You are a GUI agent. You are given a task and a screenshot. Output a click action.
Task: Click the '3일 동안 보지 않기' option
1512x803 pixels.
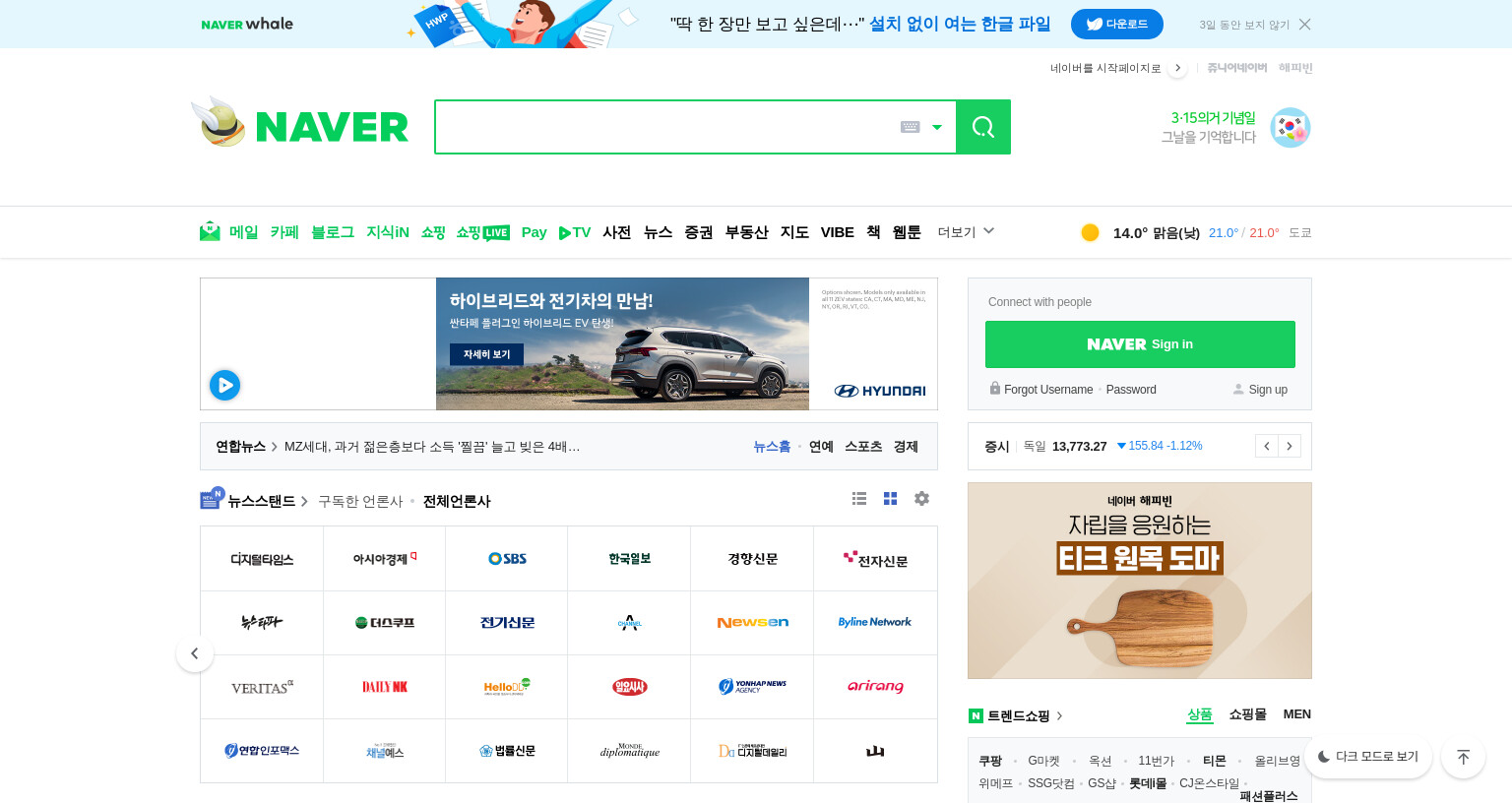pos(1243,25)
